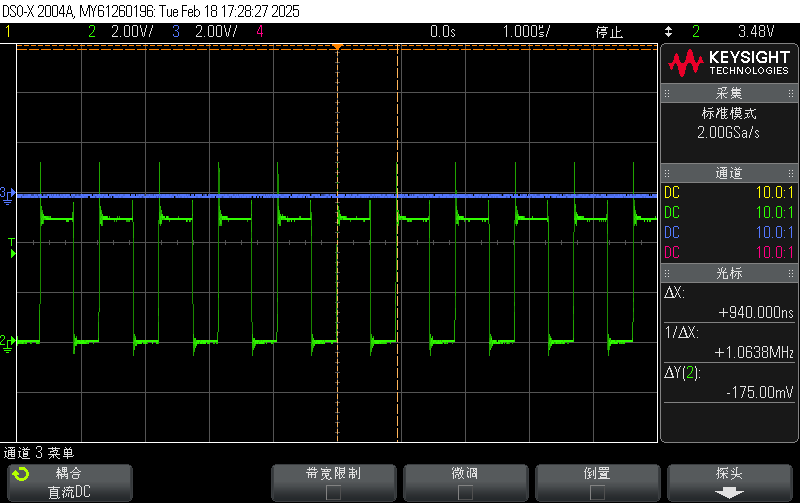Click the trigger level T marker

(x=12, y=247)
